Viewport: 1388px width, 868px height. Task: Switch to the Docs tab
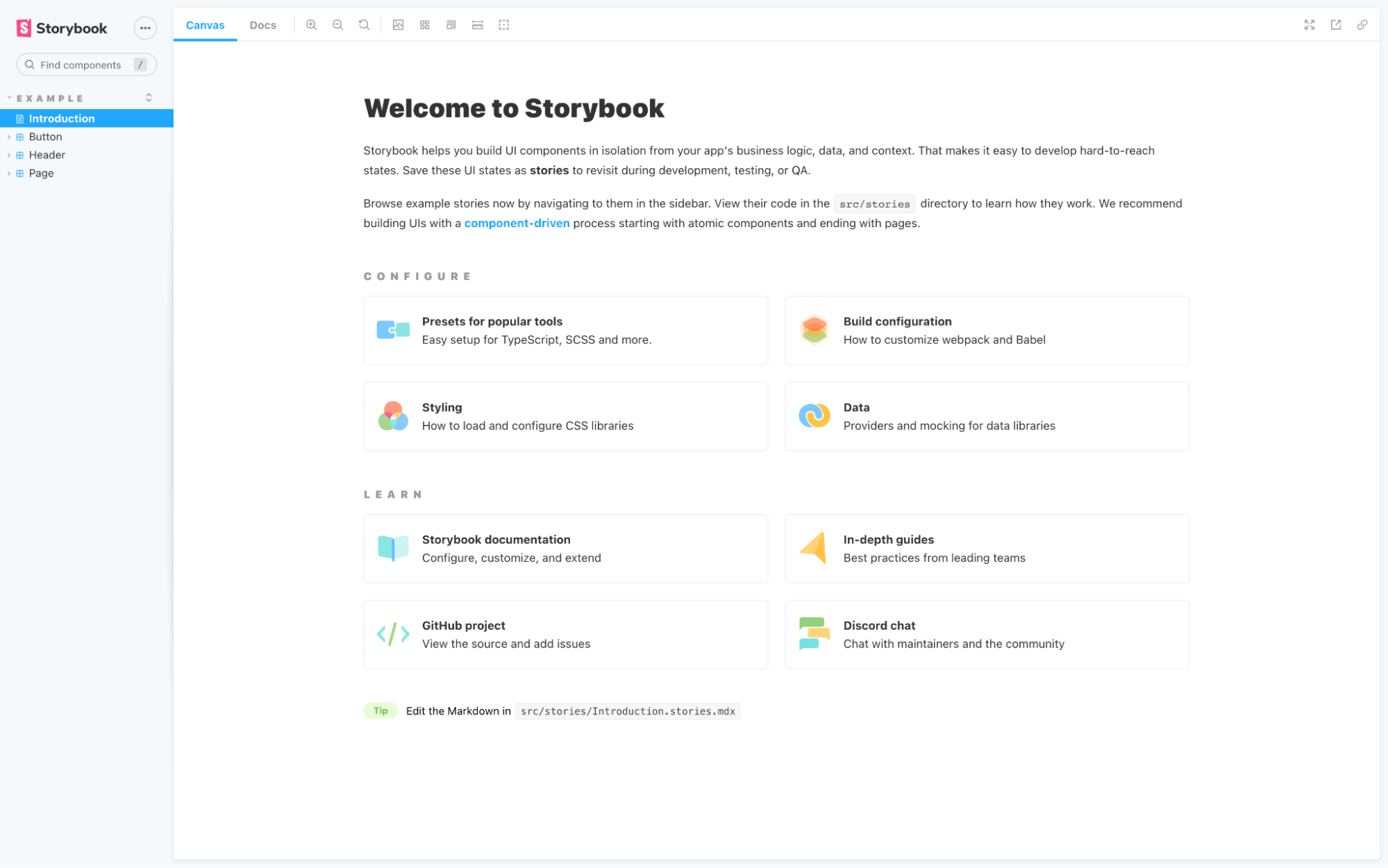click(262, 25)
